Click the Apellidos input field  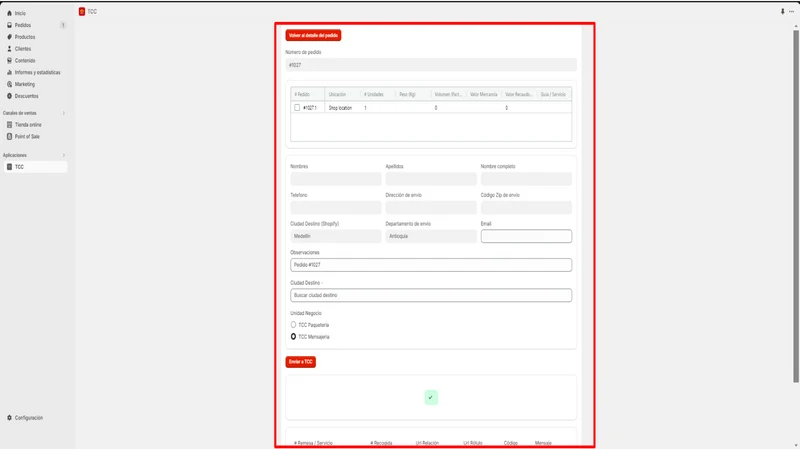coord(431,179)
